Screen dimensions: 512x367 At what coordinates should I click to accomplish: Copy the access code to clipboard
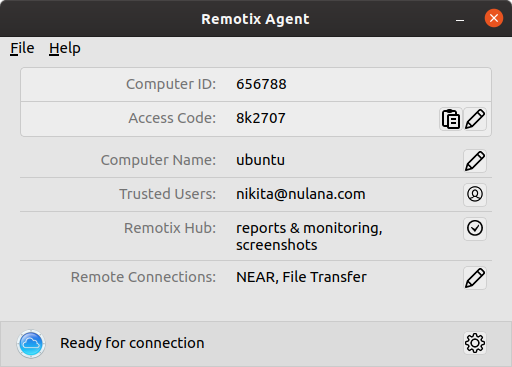click(451, 119)
